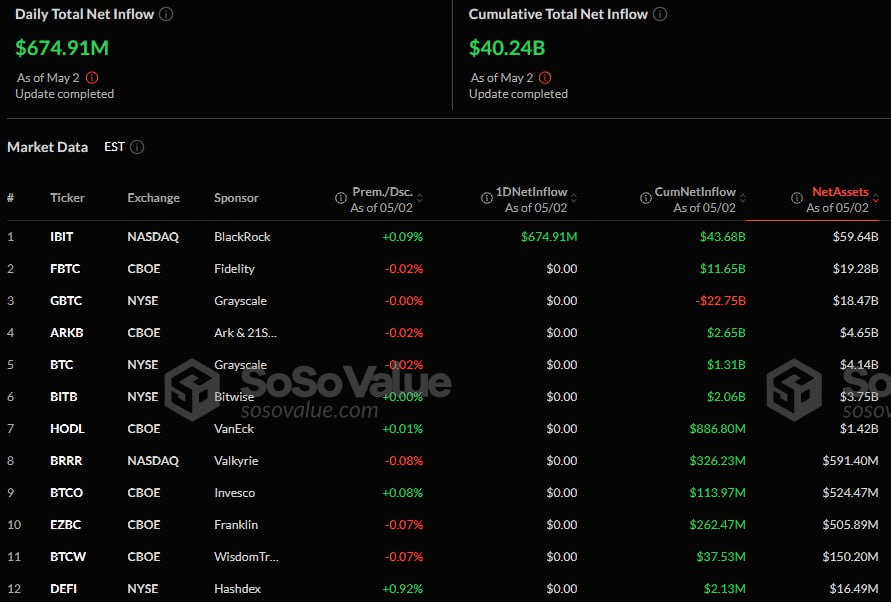Screen dimensions: 891x602
Task: Toggle NetAssets sort arrows
Action: (876, 198)
